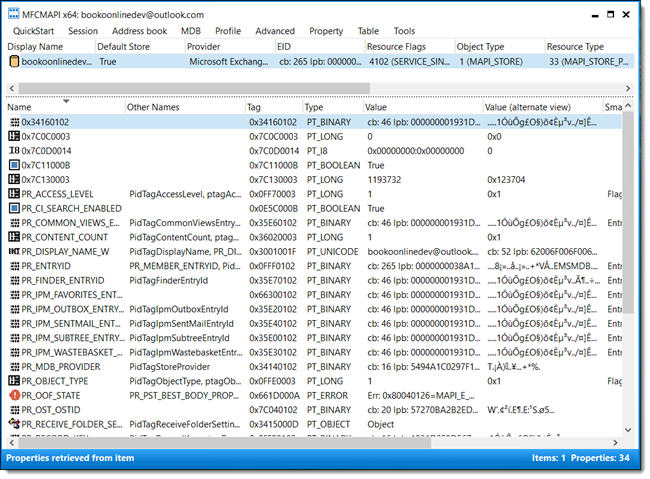Click the icon of PR_ACCESS_LEVEL
The width and height of the screenshot is (650, 479).
coord(14,194)
